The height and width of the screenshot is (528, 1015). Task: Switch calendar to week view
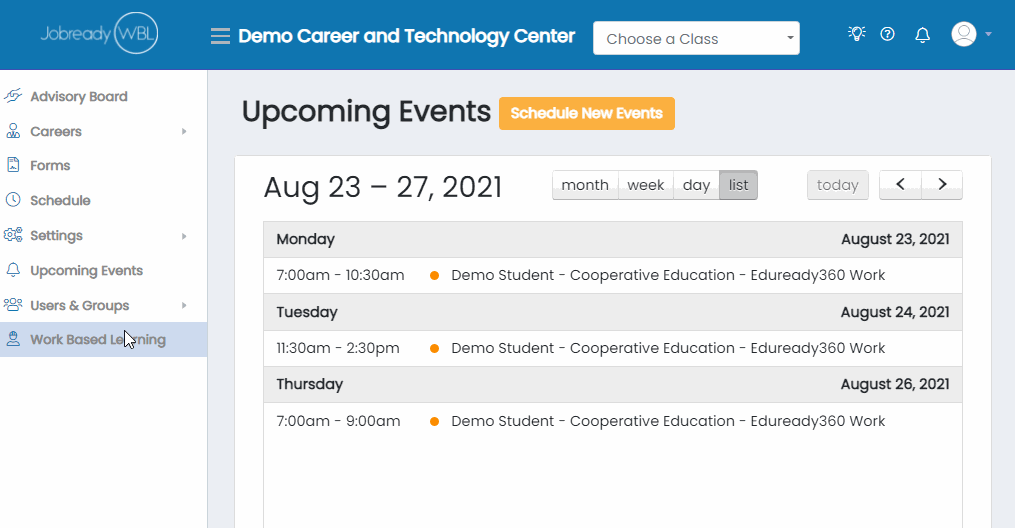[645, 185]
